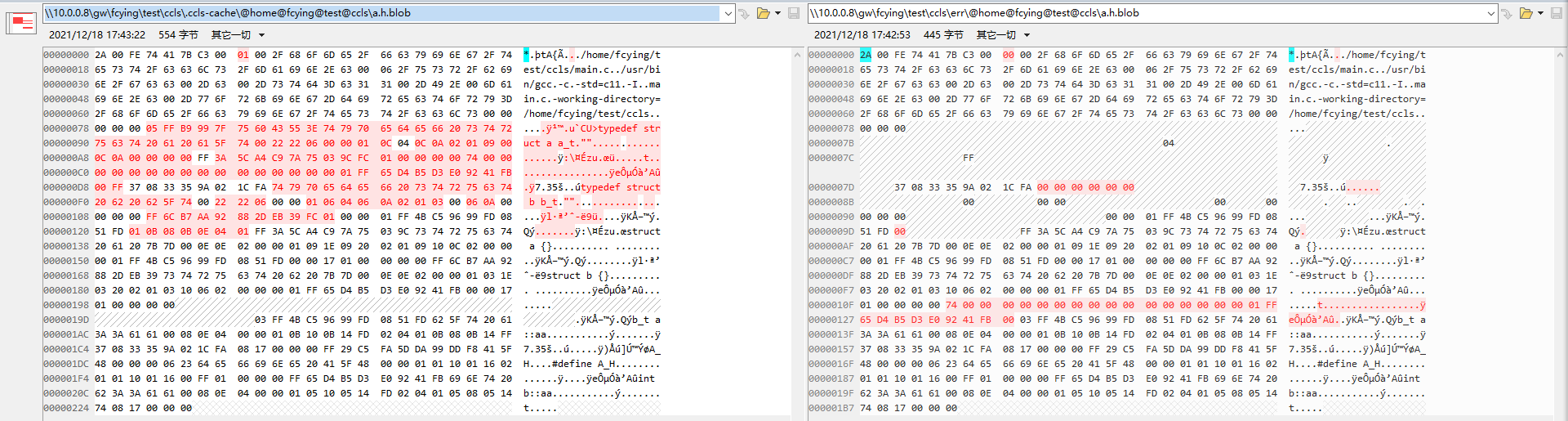Open right pane 其它一切 dropdown
This screenshot has width=1568, height=421.
click(1003, 35)
